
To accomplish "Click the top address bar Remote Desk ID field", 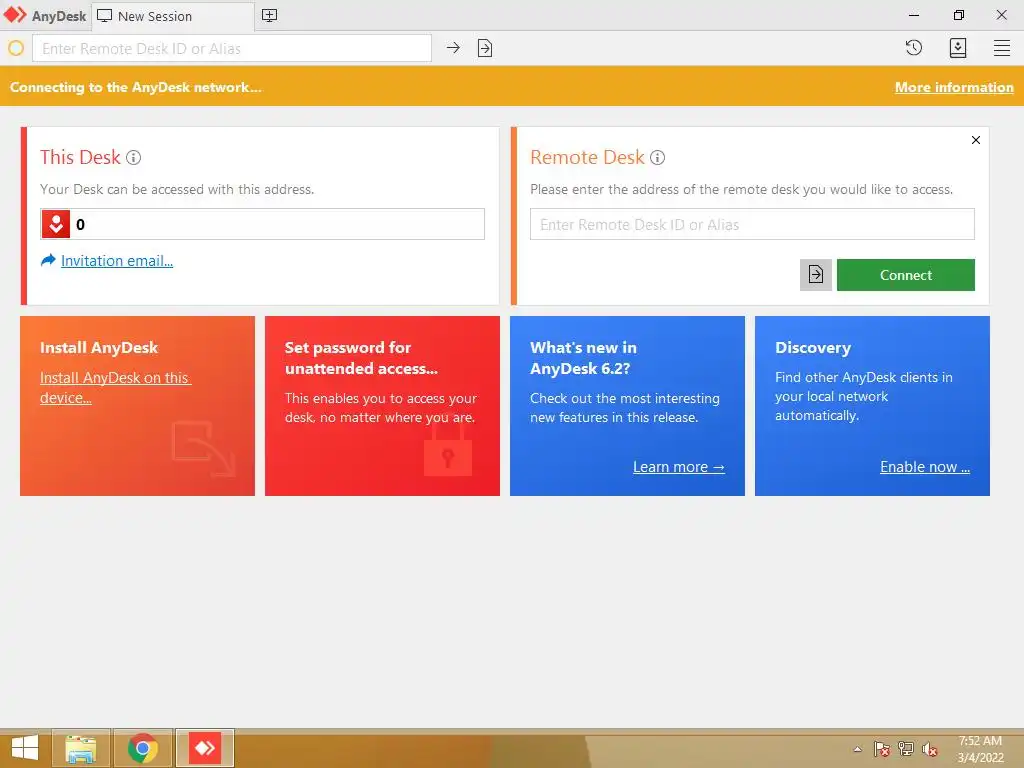I will [232, 48].
